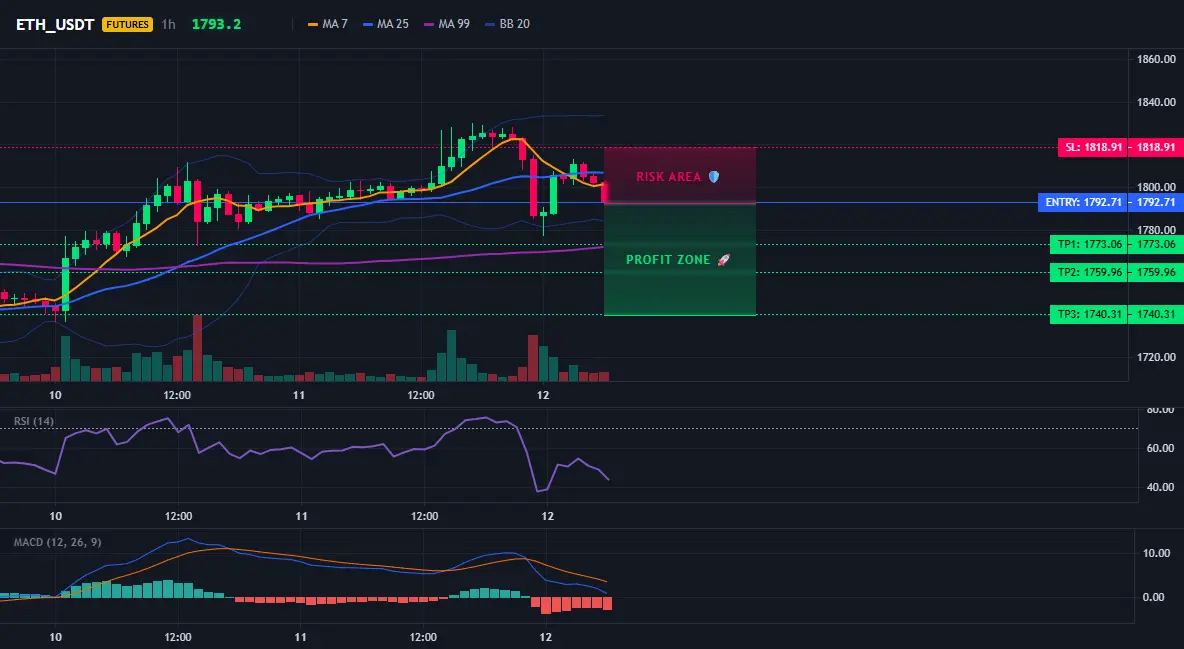Click the RISK AREA zone label
The width and height of the screenshot is (1184, 649).
(677, 177)
